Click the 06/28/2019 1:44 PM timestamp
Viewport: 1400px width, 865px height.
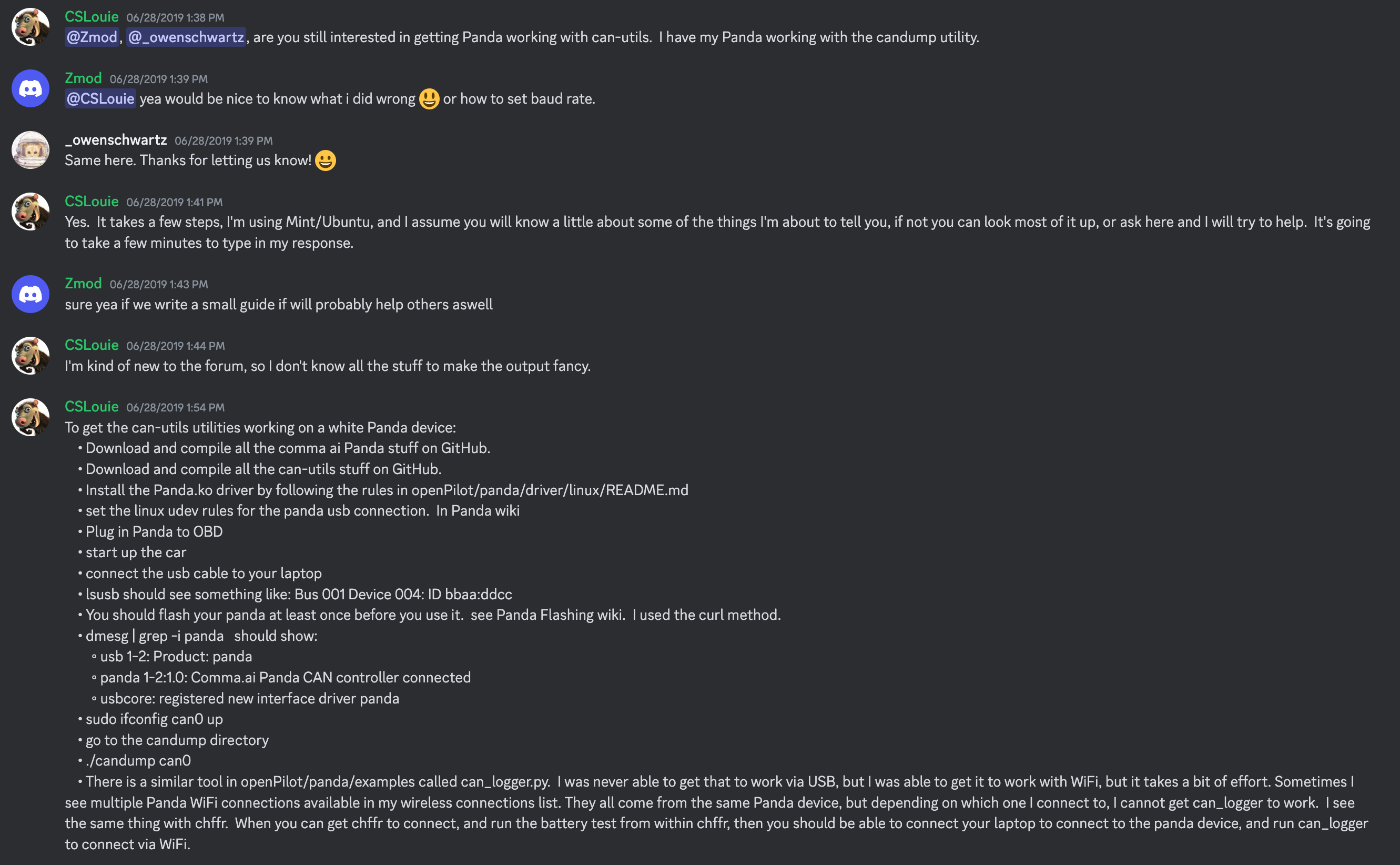[176, 346]
